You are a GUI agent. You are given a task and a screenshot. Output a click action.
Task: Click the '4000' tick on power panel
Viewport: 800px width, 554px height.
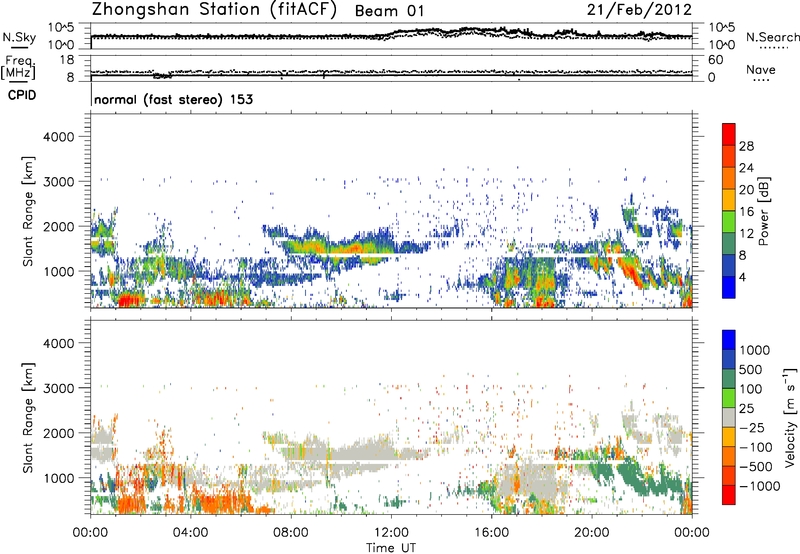(58, 137)
